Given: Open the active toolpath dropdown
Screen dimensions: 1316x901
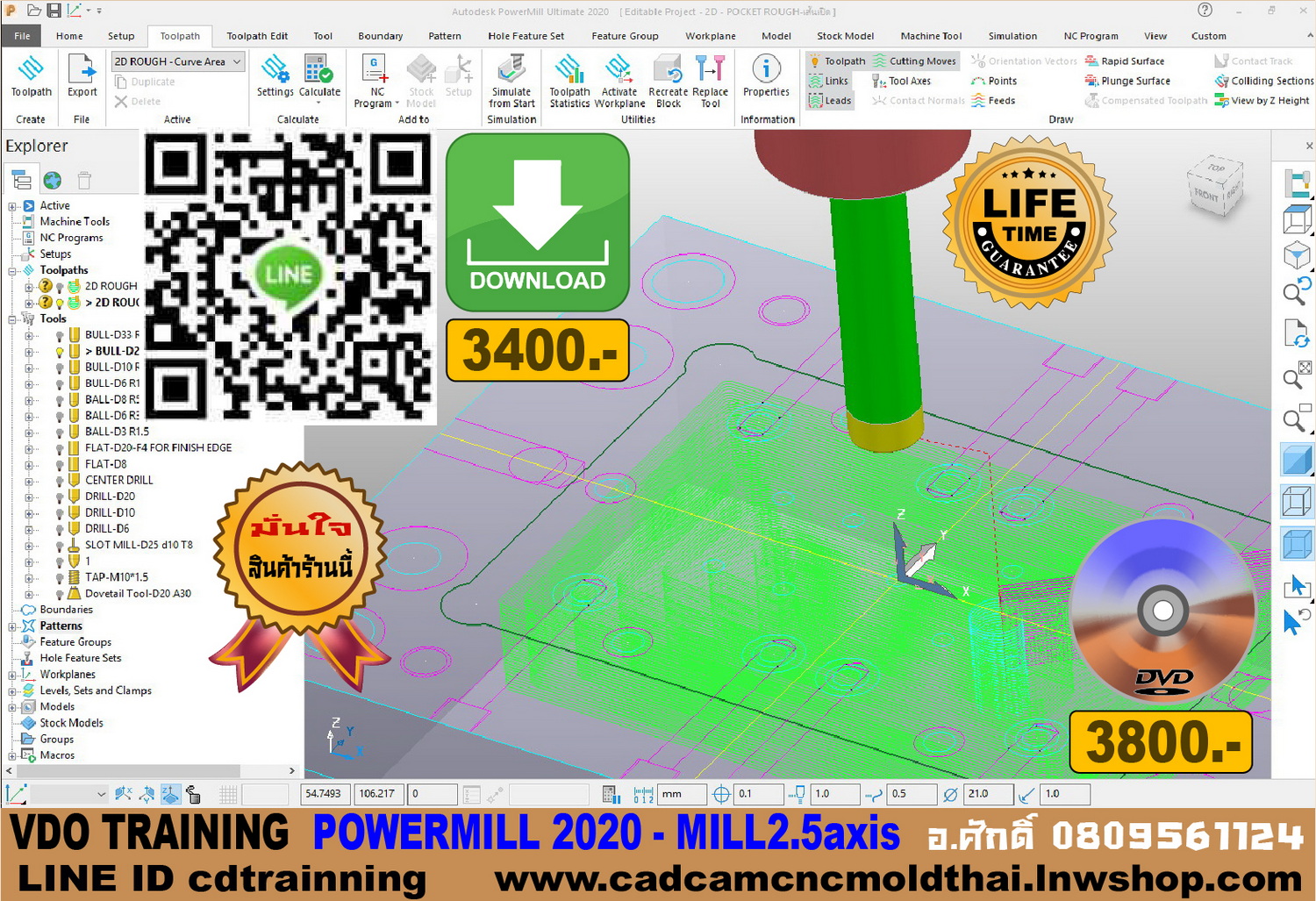Looking at the screenshot, I should (237, 61).
